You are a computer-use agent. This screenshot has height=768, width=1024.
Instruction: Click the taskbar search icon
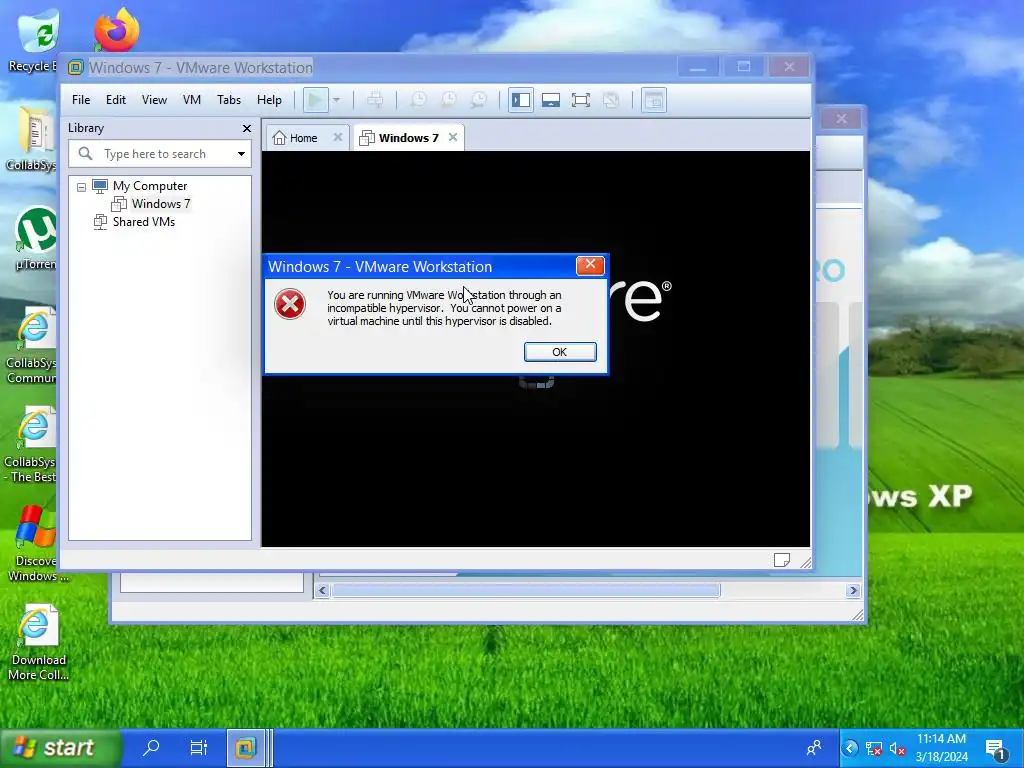coord(151,747)
